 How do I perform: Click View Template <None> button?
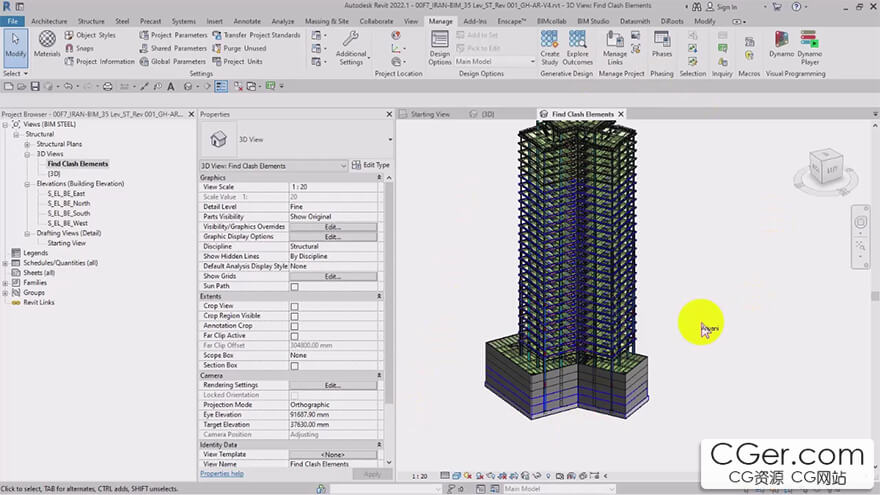tap(333, 455)
